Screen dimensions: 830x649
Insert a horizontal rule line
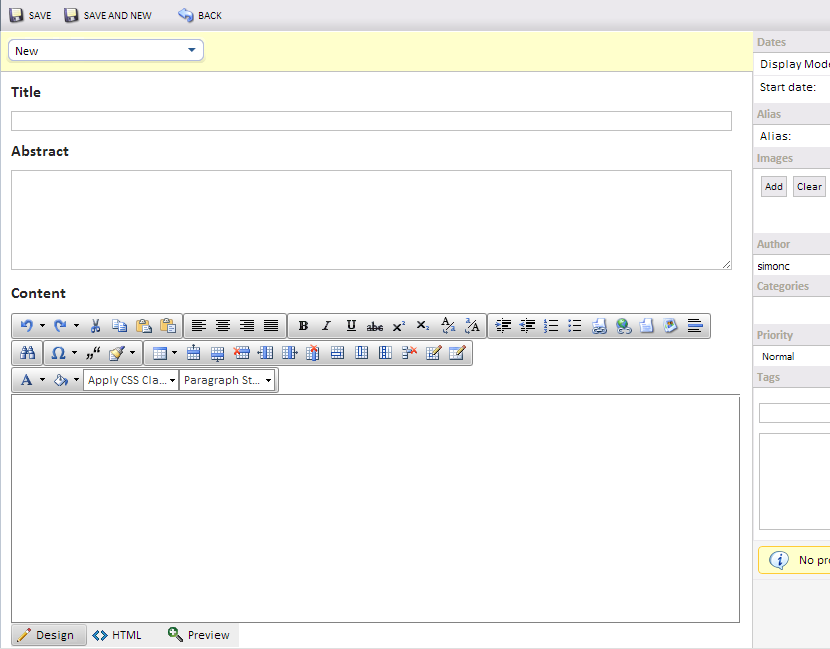[695, 326]
